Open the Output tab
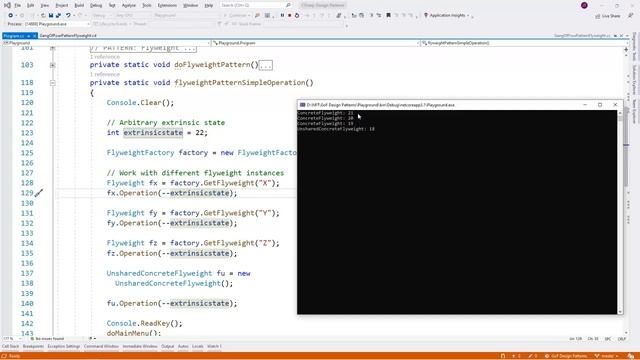Screen dimensions: 640x360 pyautogui.click(x=167, y=347)
